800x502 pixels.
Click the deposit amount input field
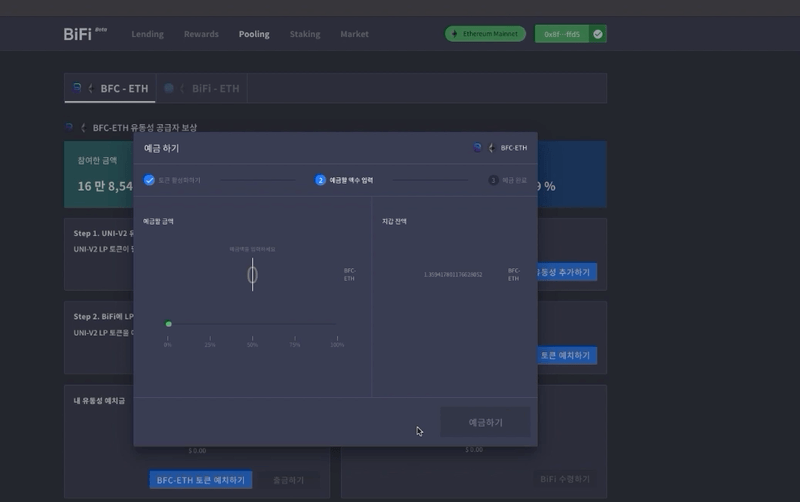click(x=252, y=274)
